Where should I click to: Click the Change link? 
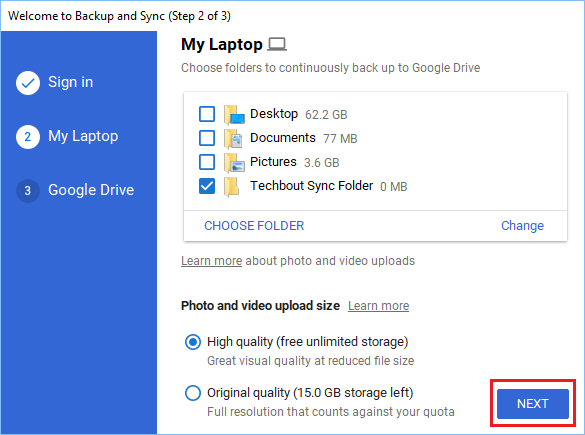522,226
